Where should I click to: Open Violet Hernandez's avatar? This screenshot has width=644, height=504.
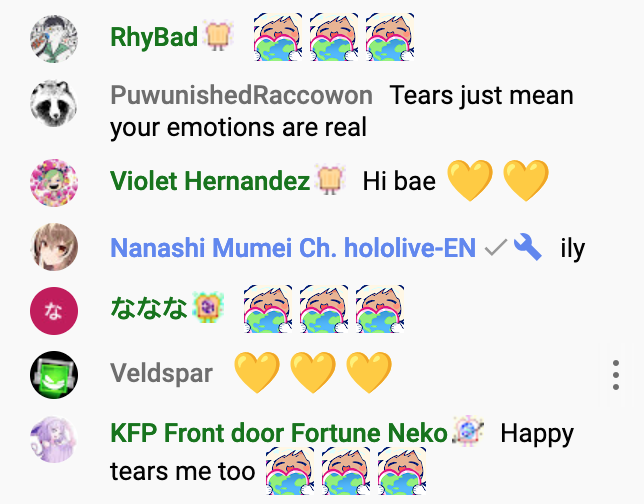(54, 182)
